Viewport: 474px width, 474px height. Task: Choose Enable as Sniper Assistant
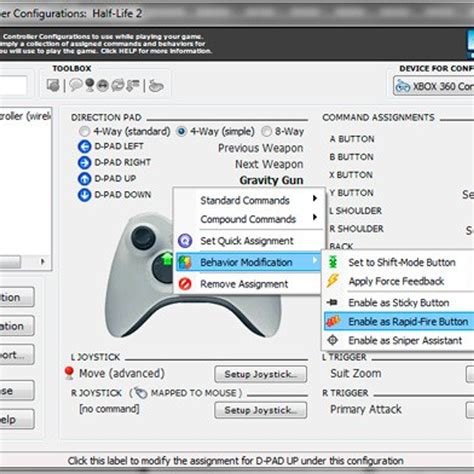pyautogui.click(x=399, y=340)
